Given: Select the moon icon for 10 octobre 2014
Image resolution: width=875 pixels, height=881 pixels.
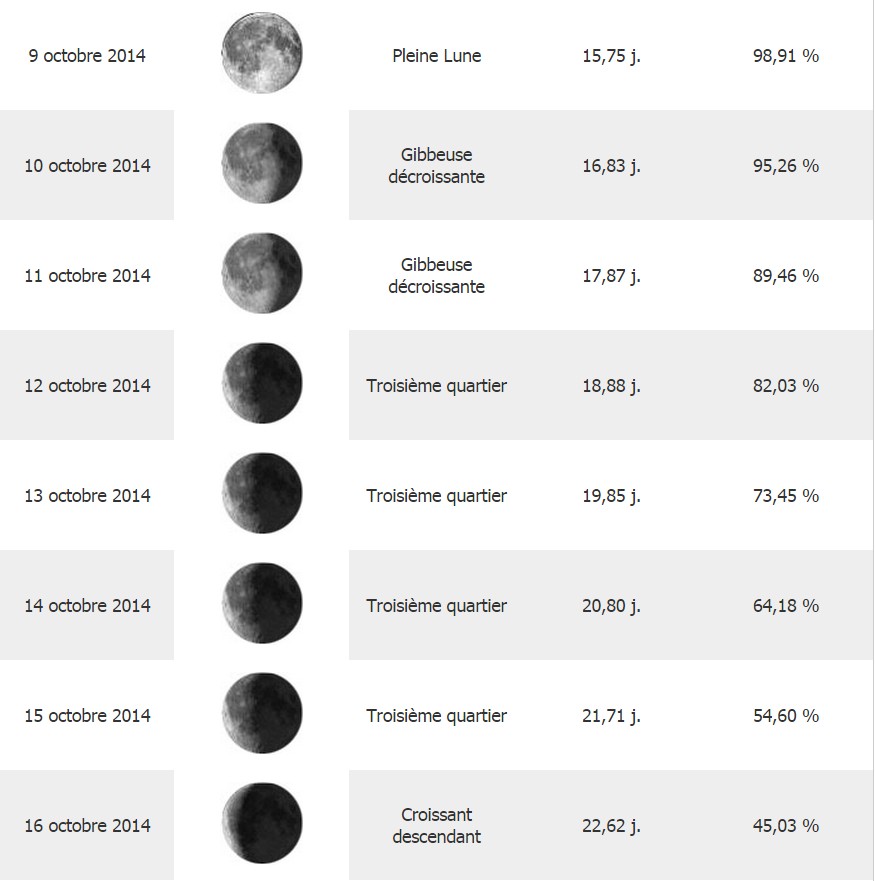Looking at the screenshot, I should tap(262, 163).
